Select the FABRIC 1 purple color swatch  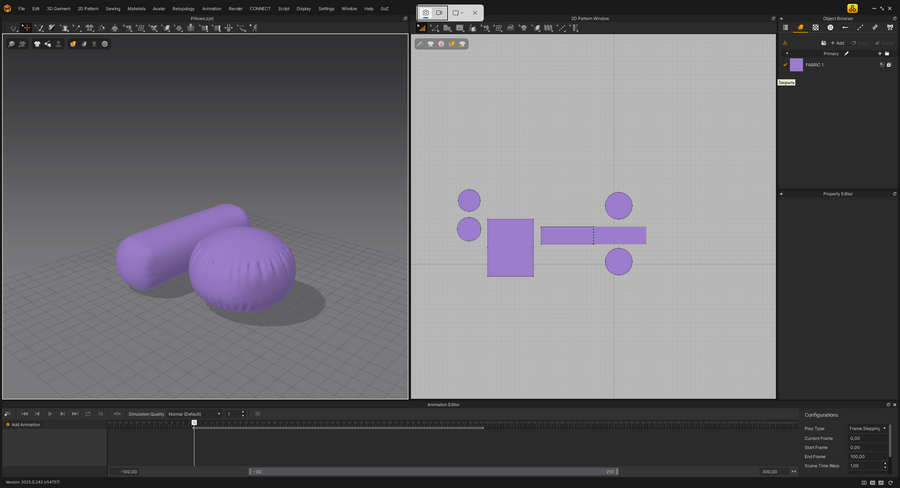tap(796, 65)
